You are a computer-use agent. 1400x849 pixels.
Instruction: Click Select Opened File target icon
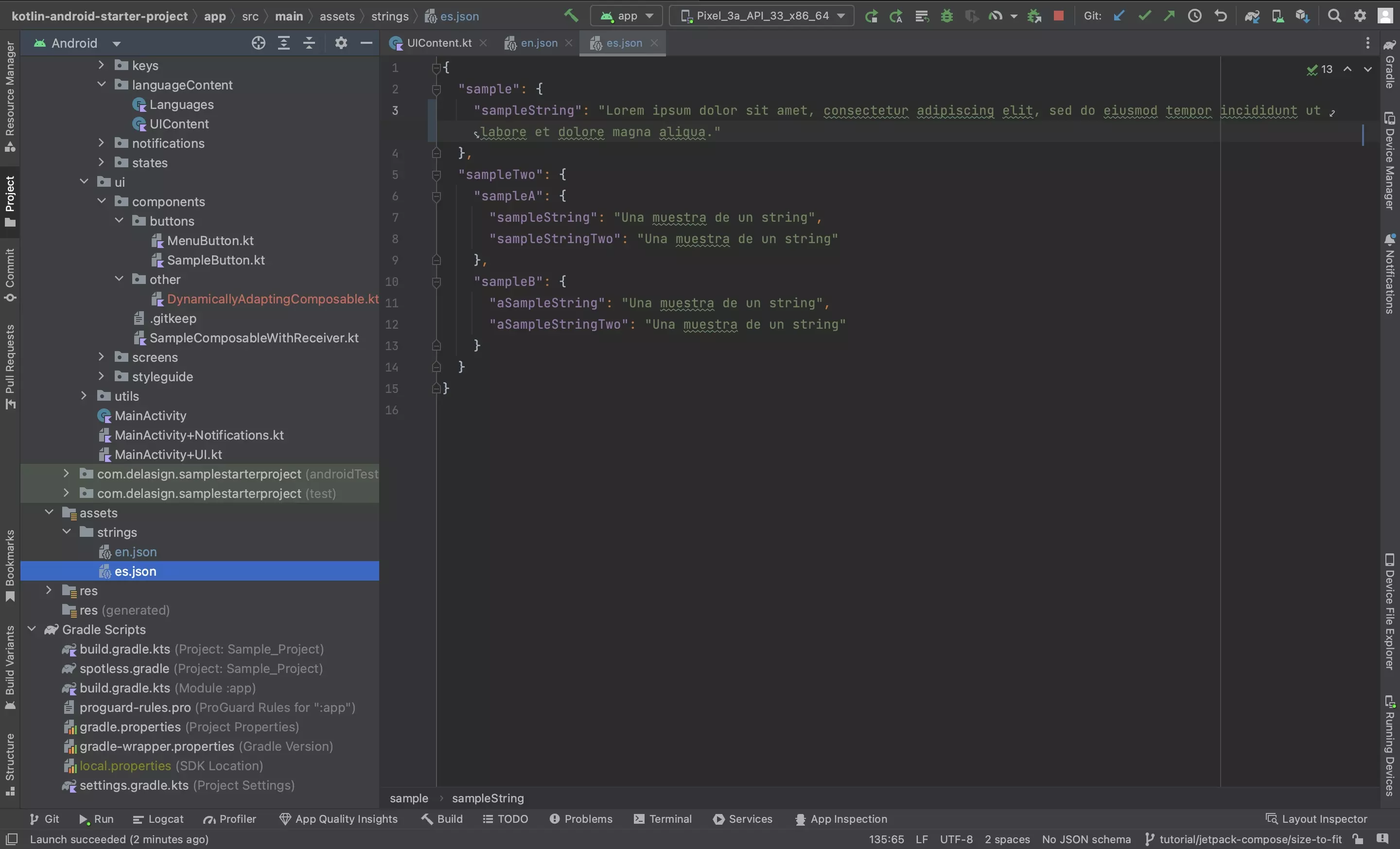coord(259,43)
